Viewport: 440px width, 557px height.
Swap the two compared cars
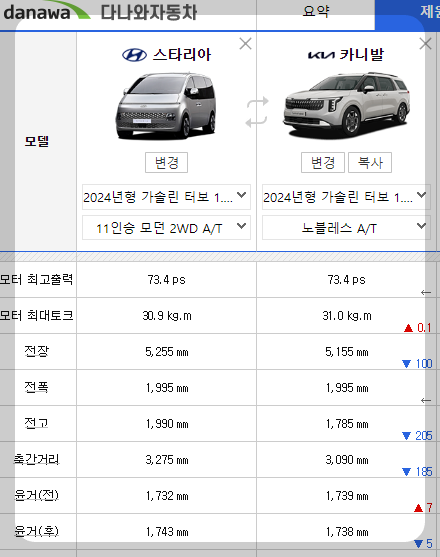click(257, 112)
